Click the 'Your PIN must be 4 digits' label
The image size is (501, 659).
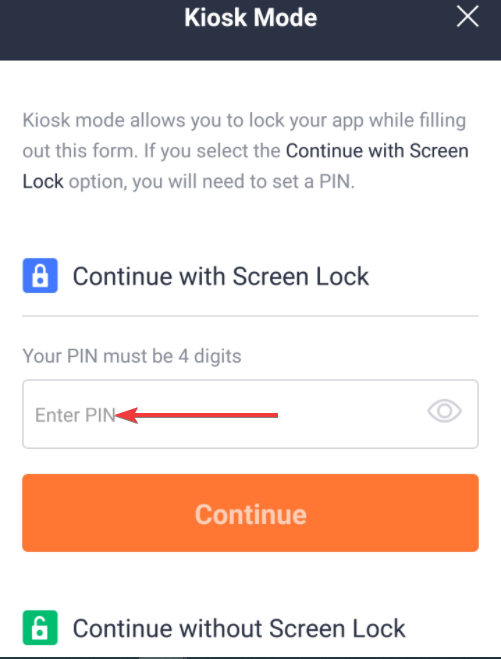pos(132,356)
